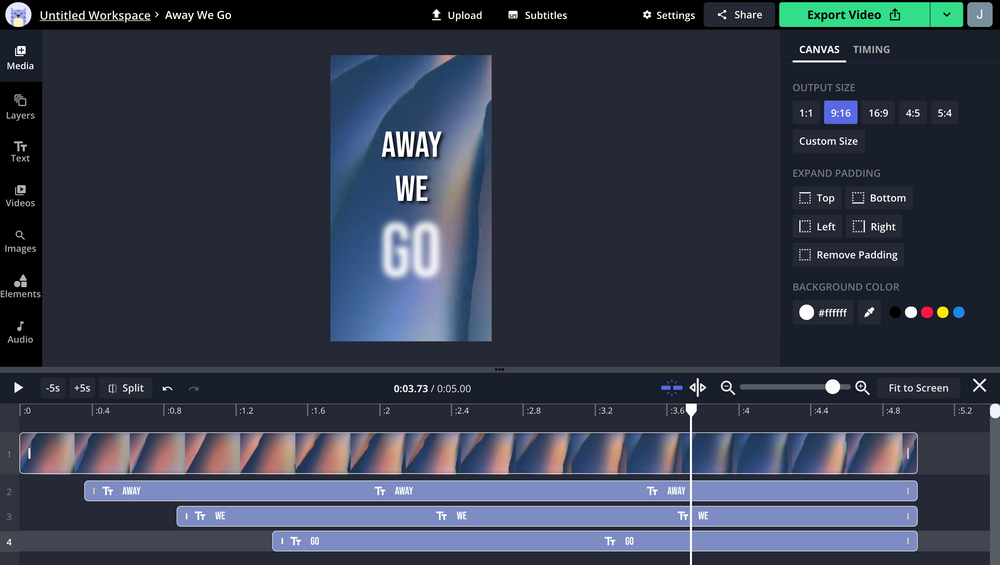This screenshot has width=1000, height=565.
Task: Click the timeline resize handle dots
Action: pos(499,369)
